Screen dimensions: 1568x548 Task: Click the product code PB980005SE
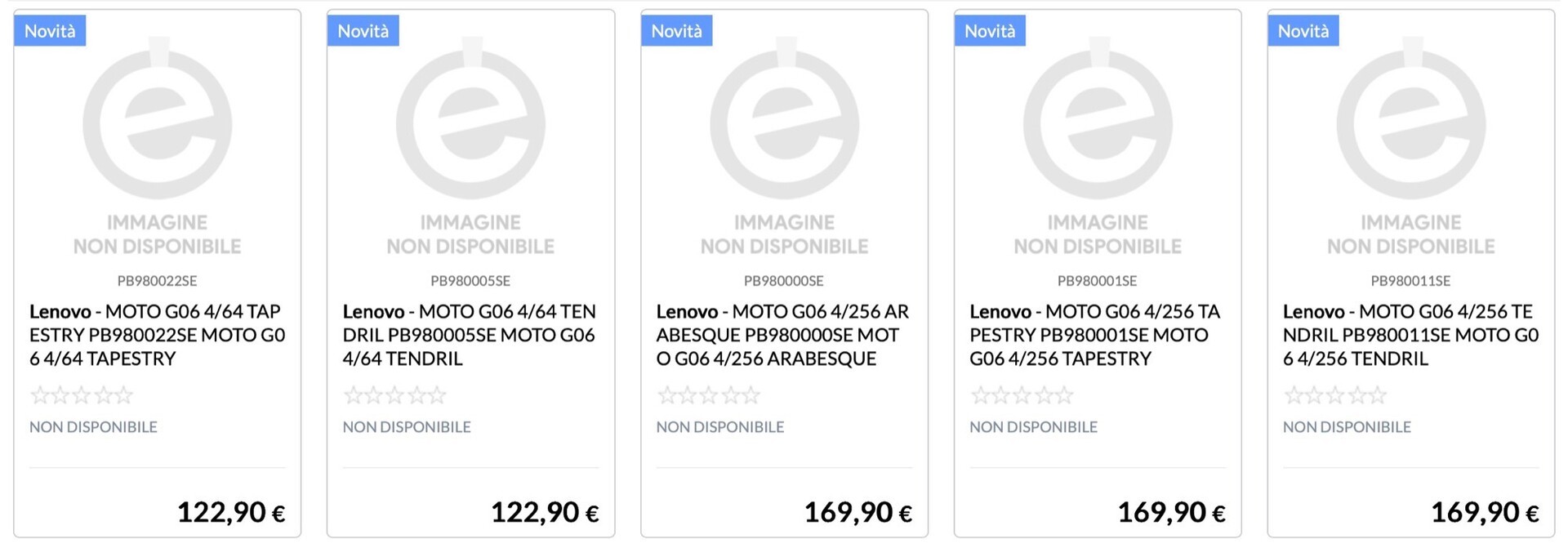click(470, 281)
